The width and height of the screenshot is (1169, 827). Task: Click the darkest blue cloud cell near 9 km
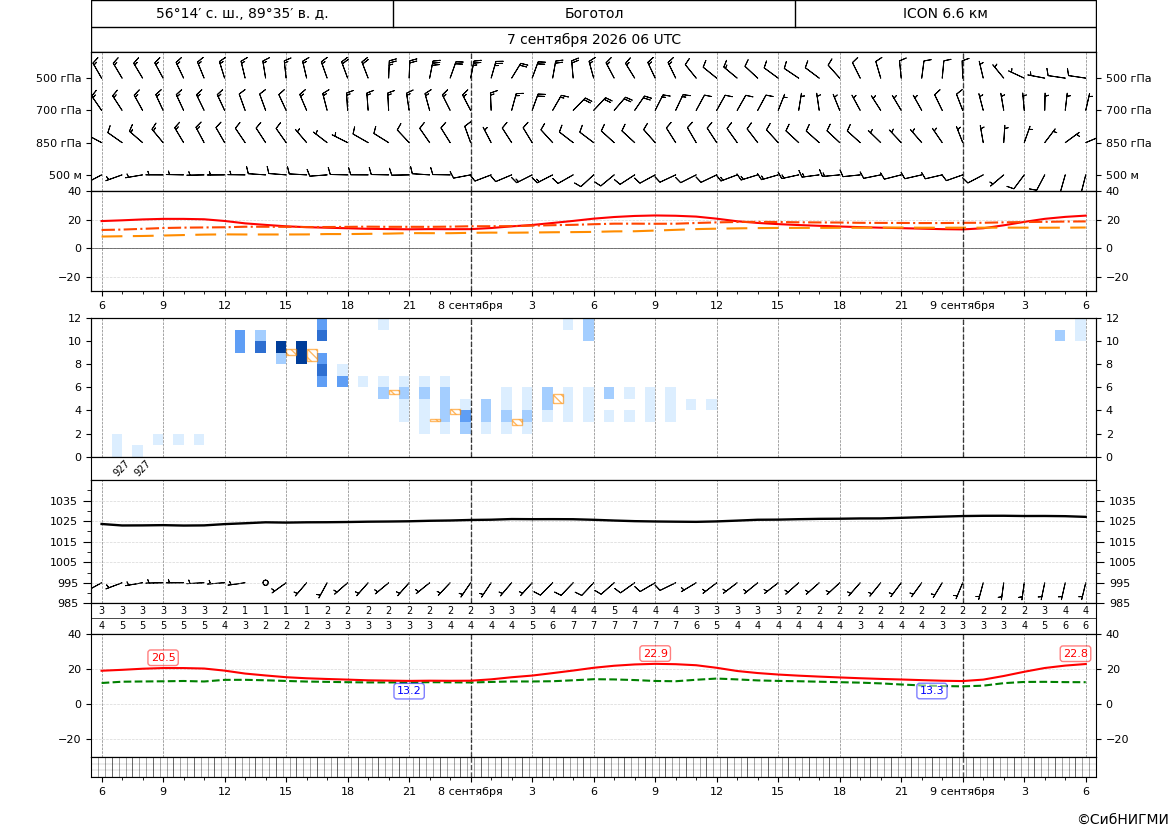[301, 352]
